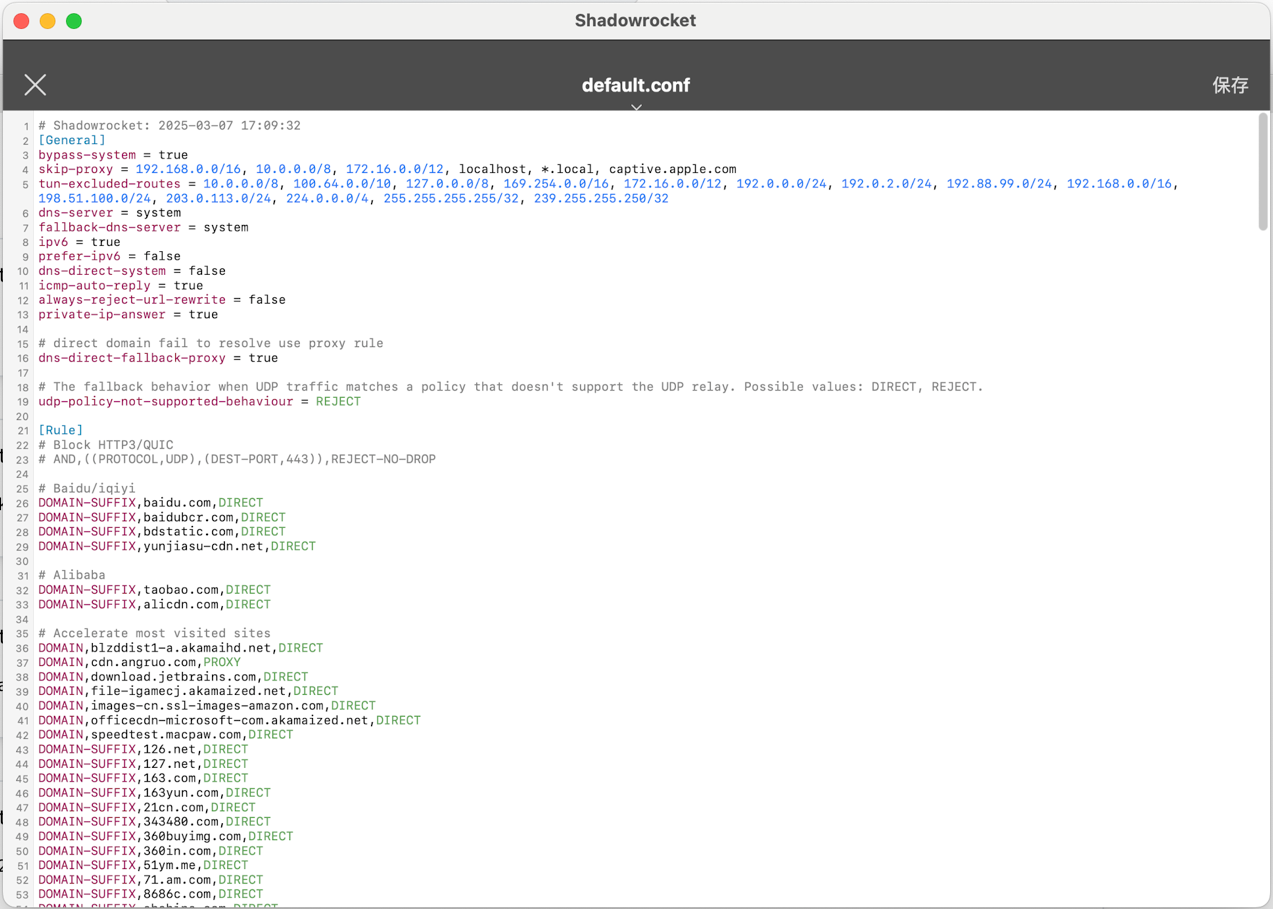Screen dimensions: 1273x909
Task: Click the dns-server = system line
Action: click(x=110, y=213)
